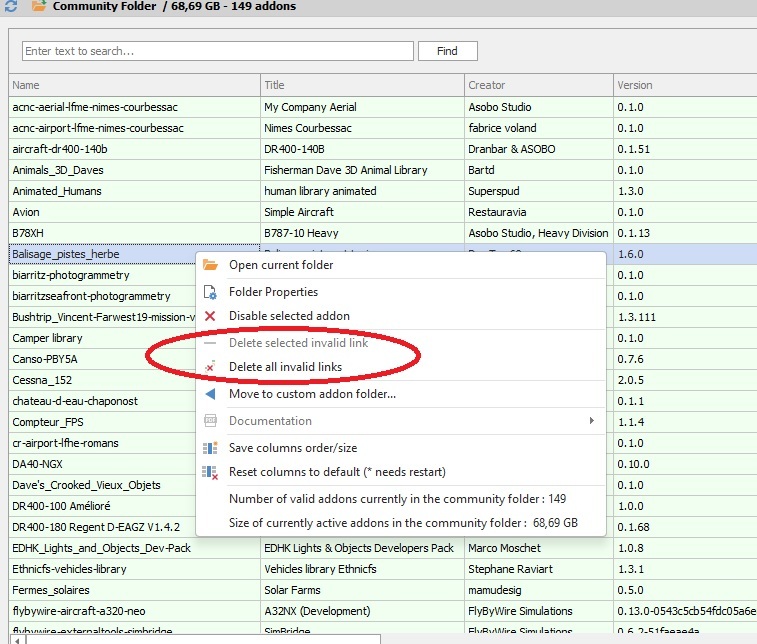Click the Title column header
Viewport: 757px width, 644px height.
(x=362, y=85)
